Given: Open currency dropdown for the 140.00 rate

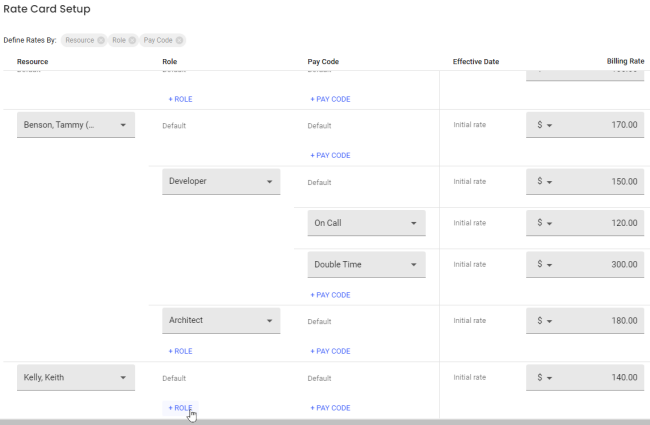Looking at the screenshot, I should point(545,377).
